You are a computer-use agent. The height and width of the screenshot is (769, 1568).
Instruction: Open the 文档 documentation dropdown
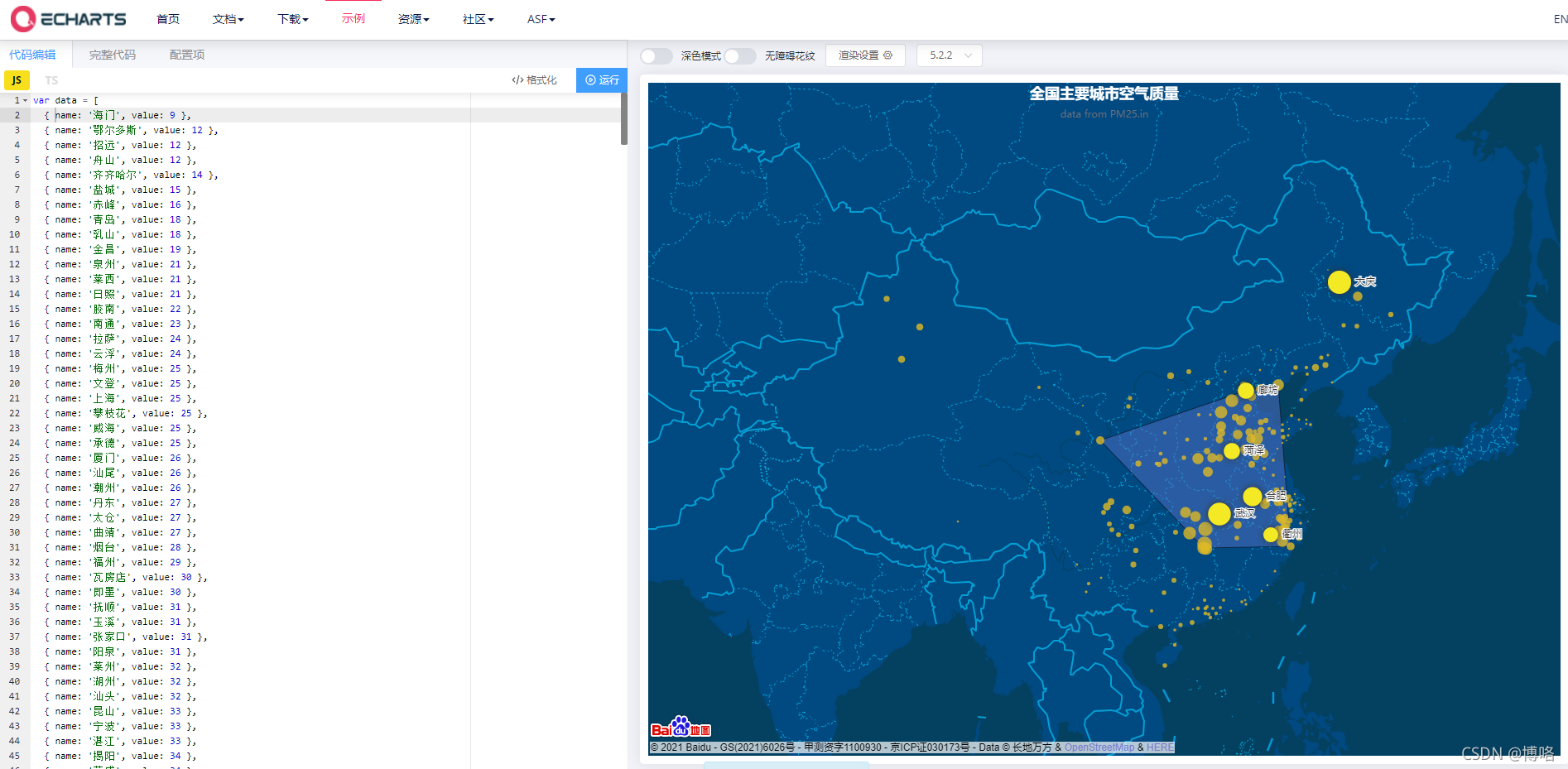[228, 18]
